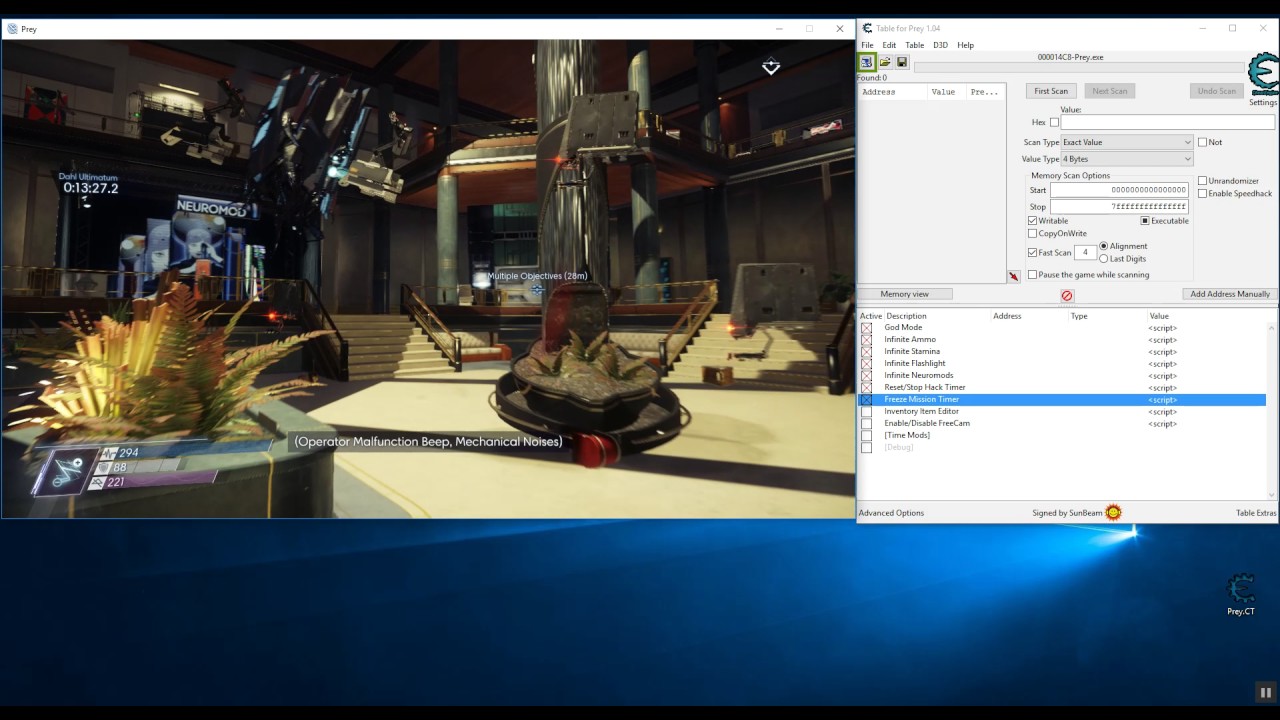The height and width of the screenshot is (720, 1280).
Task: Click Add Address Manually
Action: click(1230, 294)
